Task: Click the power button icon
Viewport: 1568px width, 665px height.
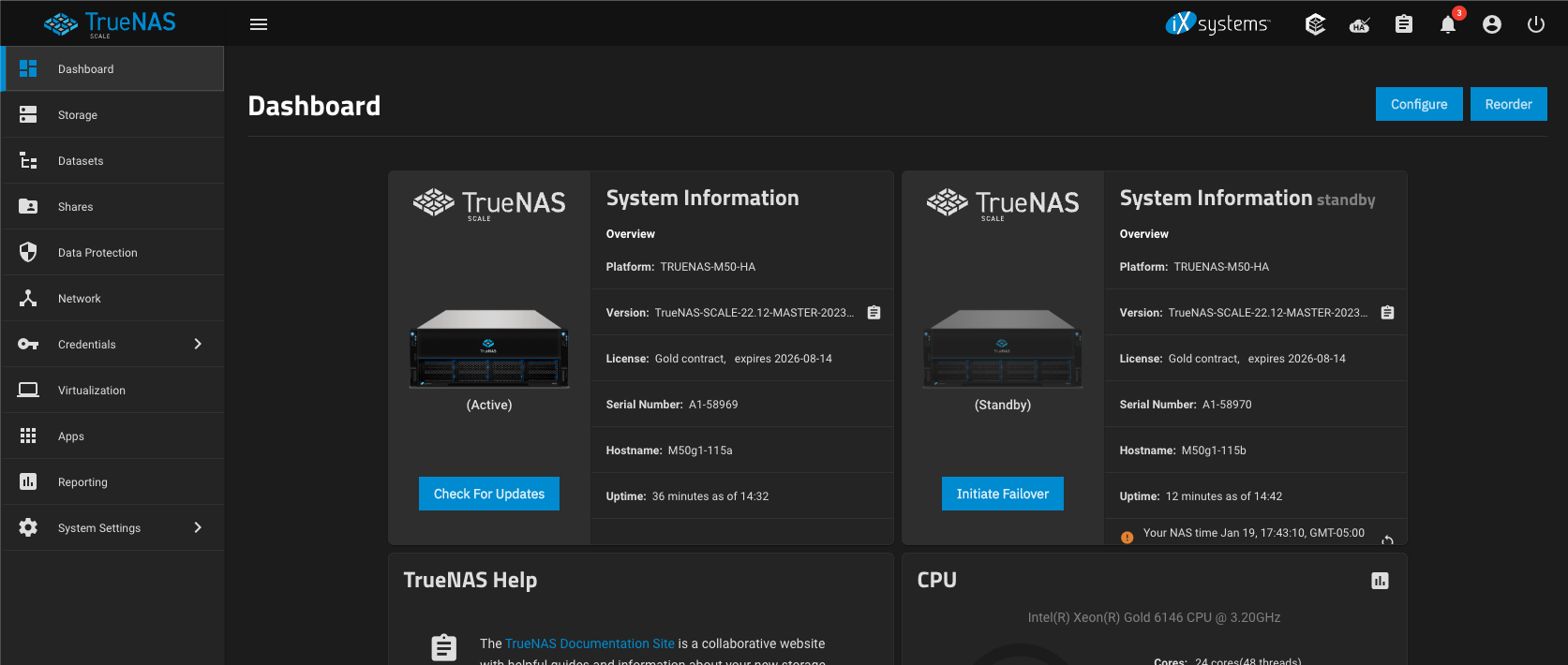Action: coord(1535,24)
